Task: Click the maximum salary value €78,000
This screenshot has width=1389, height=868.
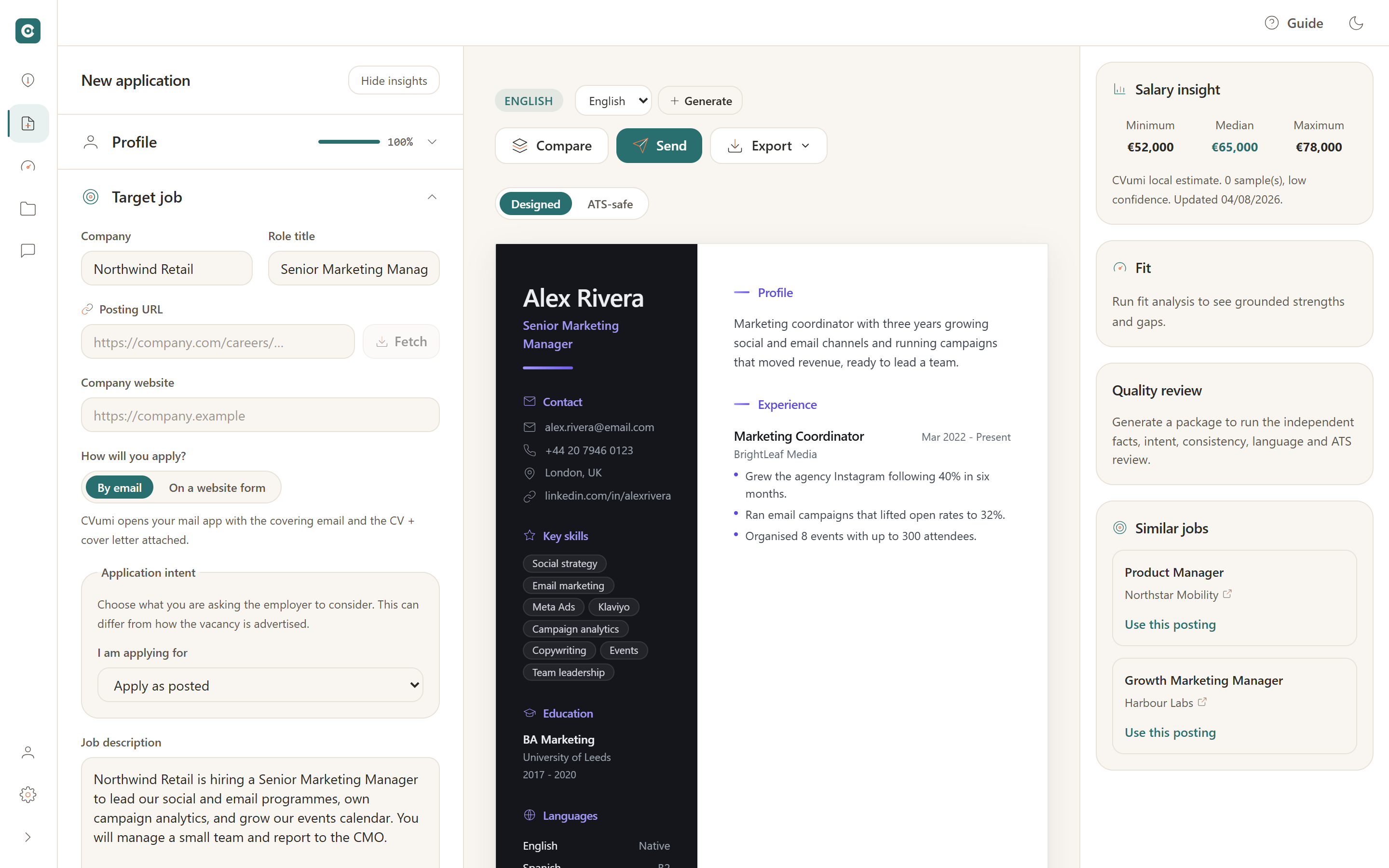Action: tap(1319, 147)
